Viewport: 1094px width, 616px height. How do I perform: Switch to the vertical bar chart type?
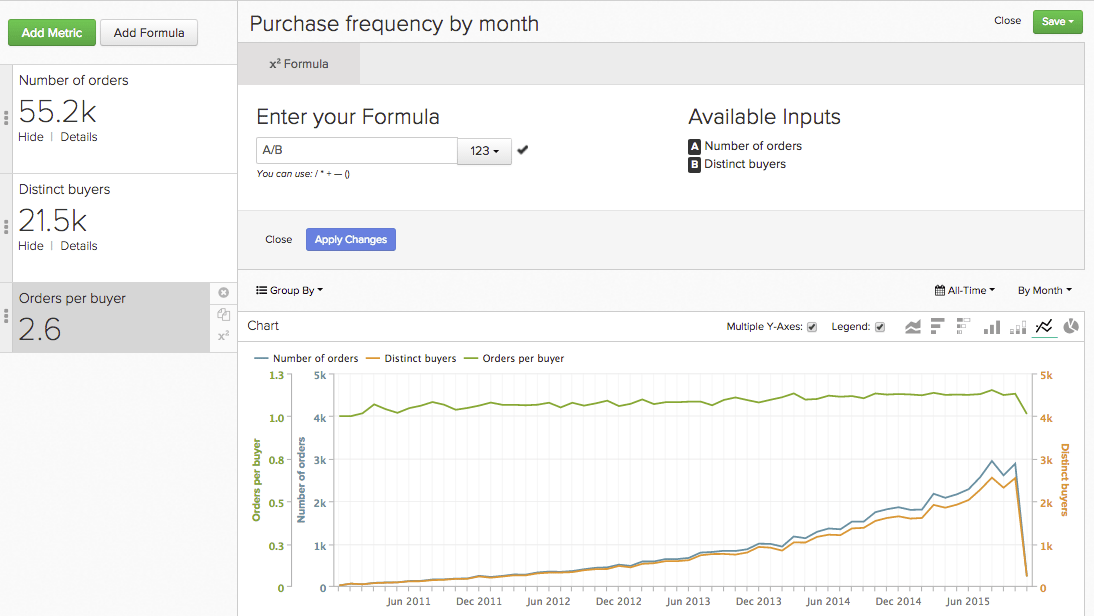point(992,326)
